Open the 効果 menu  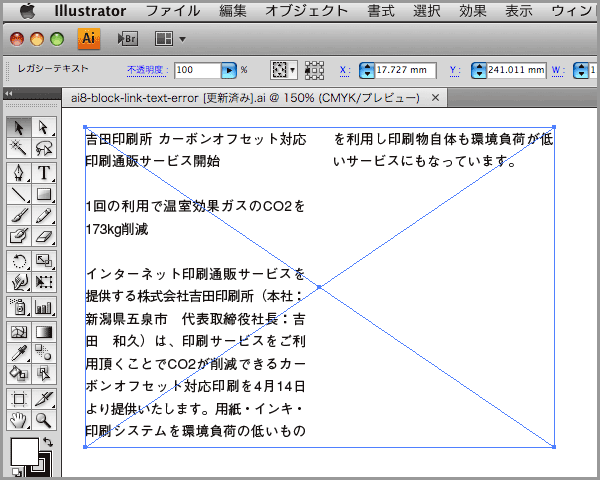472,11
